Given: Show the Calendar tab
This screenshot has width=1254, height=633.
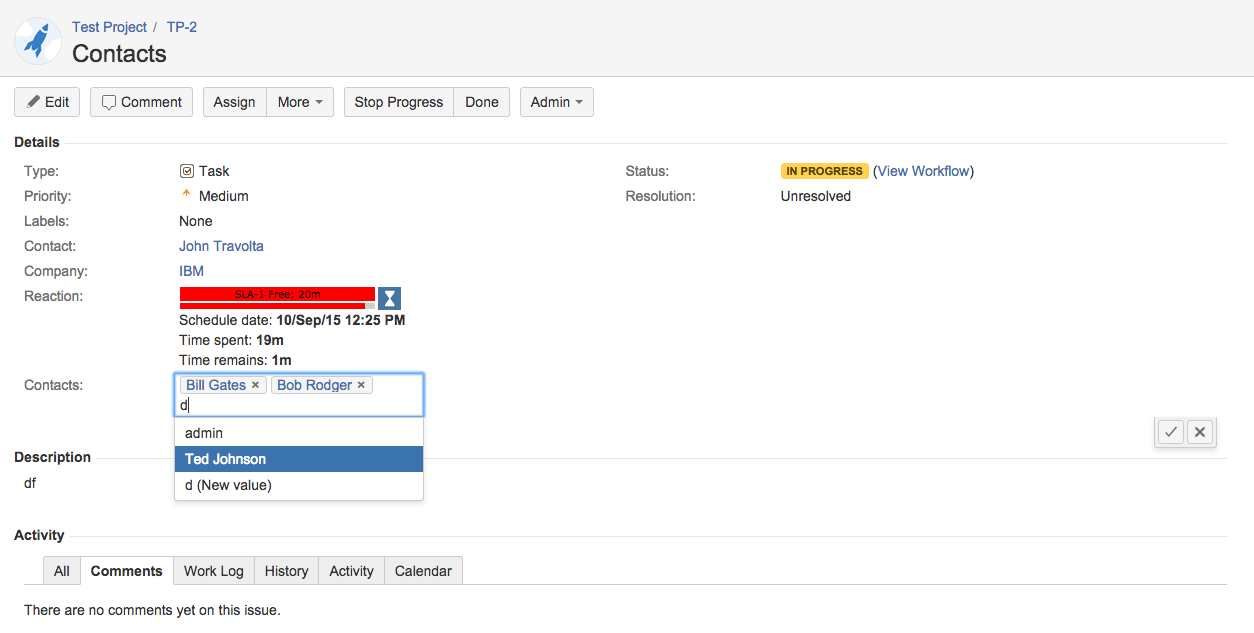Looking at the screenshot, I should (x=423, y=571).
